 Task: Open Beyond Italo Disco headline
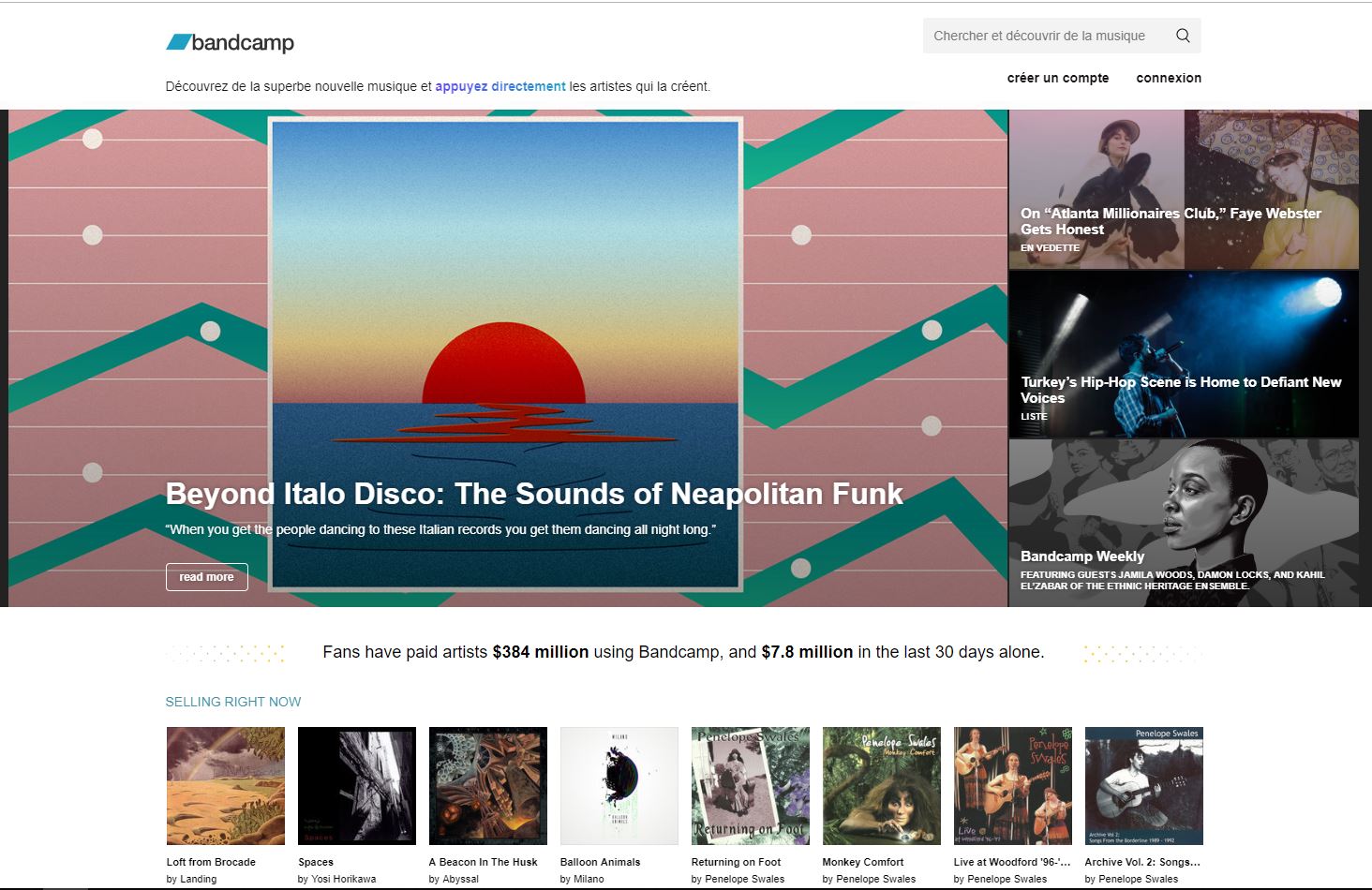coord(534,494)
